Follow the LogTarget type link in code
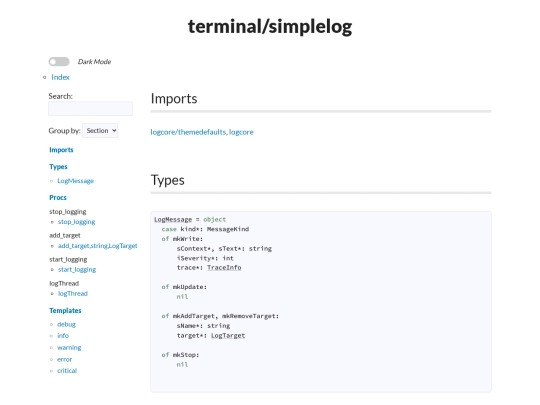The image size is (540, 405). click(x=228, y=335)
